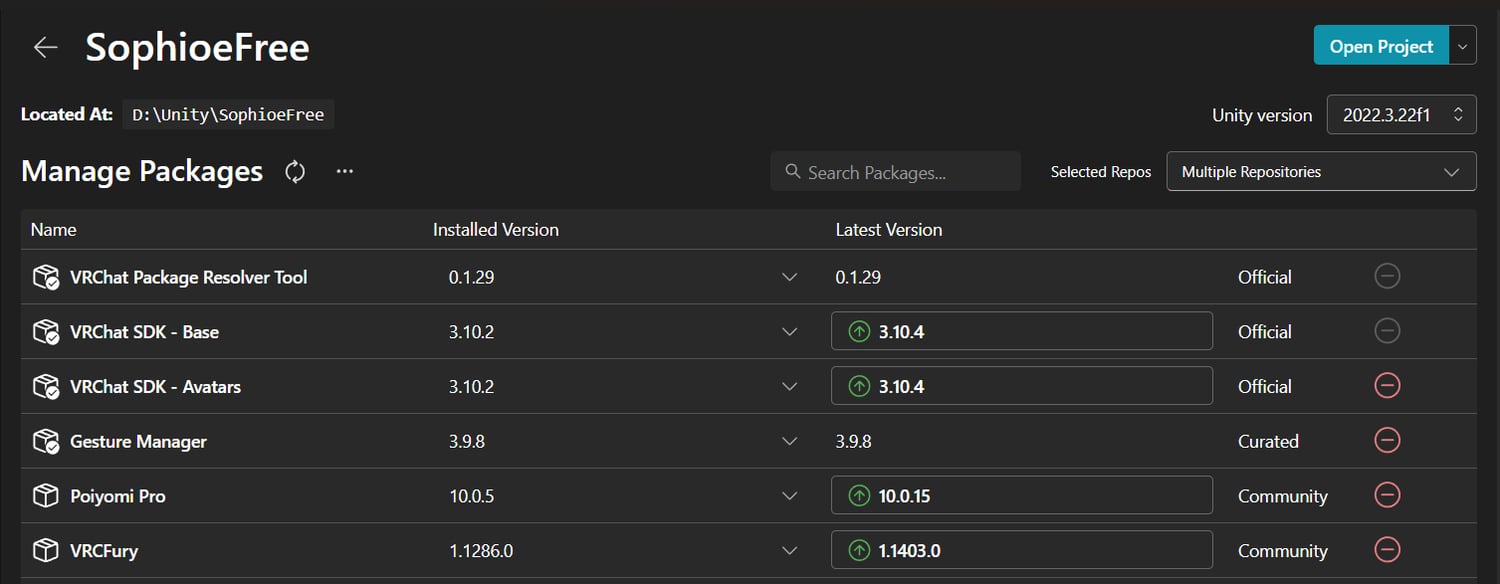Click installed version 3.9.8 of Gesture Manager
Screen dimensions: 1500x584
pyautogui.click(x=467, y=441)
